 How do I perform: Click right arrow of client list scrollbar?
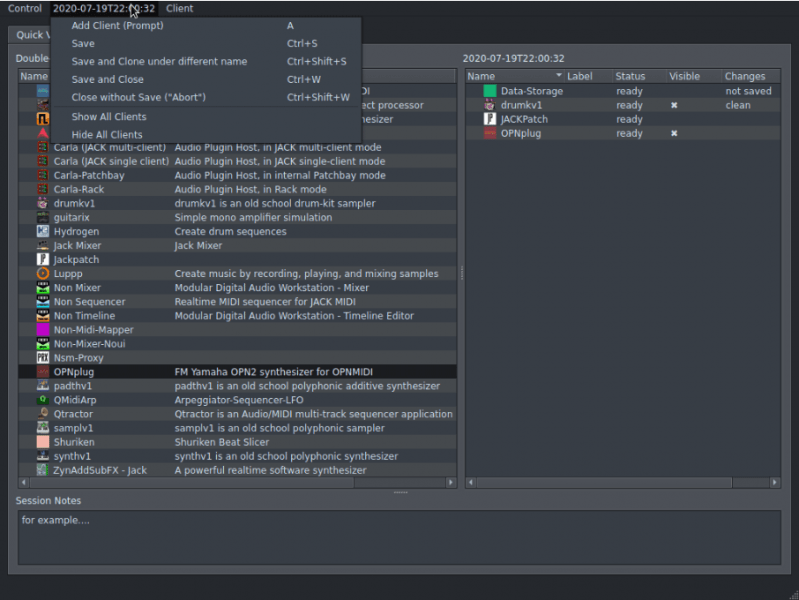775,482
